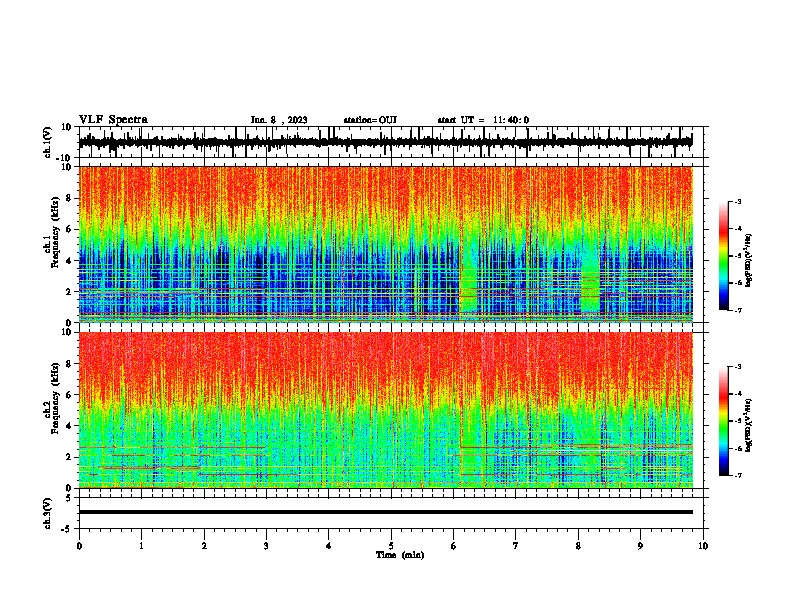Click time-axis tick label "5"
The width and height of the screenshot is (792, 612).
(391, 546)
